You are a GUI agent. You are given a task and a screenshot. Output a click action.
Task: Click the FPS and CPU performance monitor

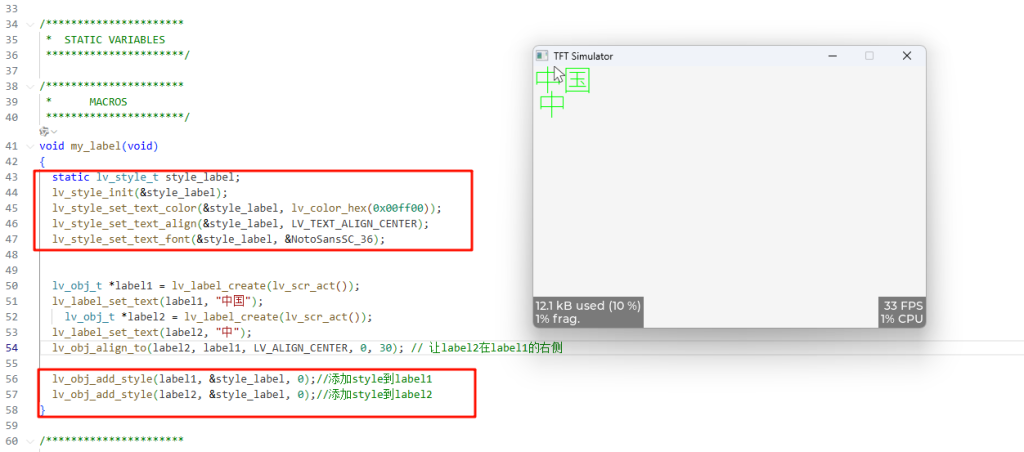tap(902, 312)
